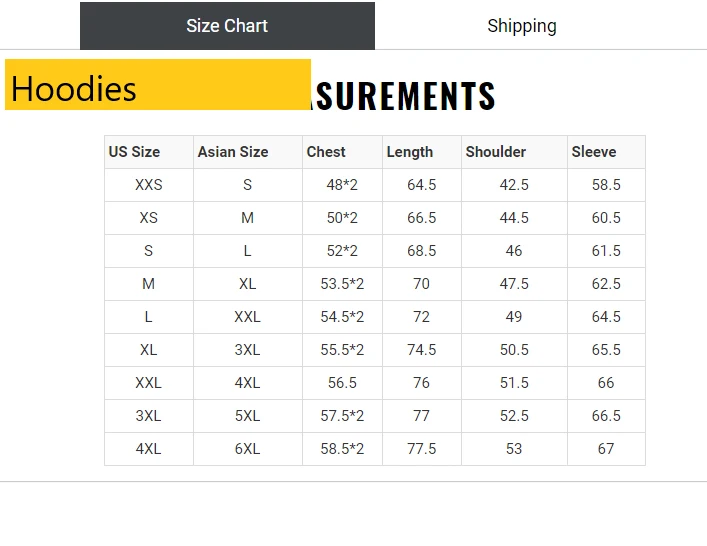Select the XXS row in US Size
The image size is (707, 546).
[x=149, y=185]
